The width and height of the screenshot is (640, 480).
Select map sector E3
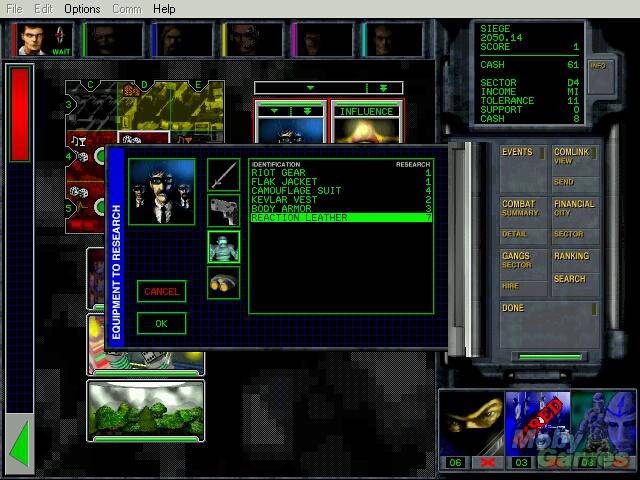point(197,106)
